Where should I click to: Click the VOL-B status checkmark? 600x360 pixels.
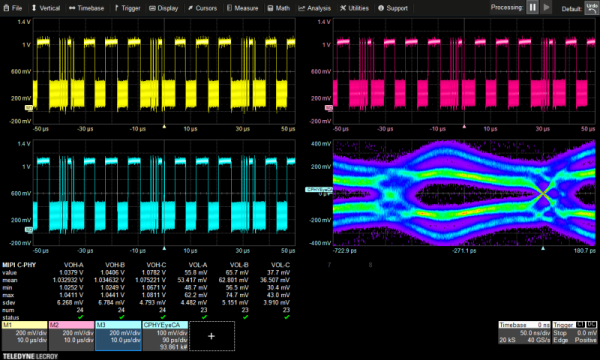pyautogui.click(x=246, y=317)
